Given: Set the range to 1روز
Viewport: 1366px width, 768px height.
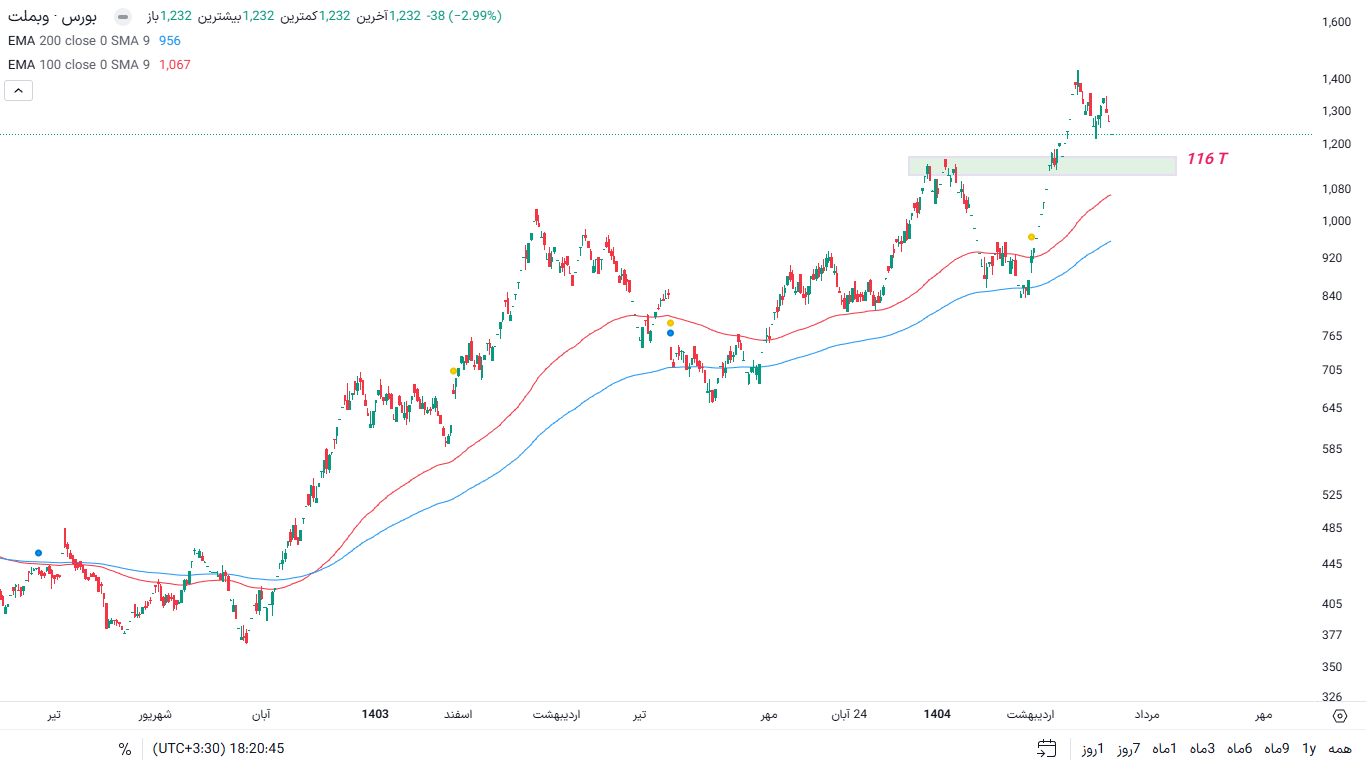Looking at the screenshot, I should 1093,749.
